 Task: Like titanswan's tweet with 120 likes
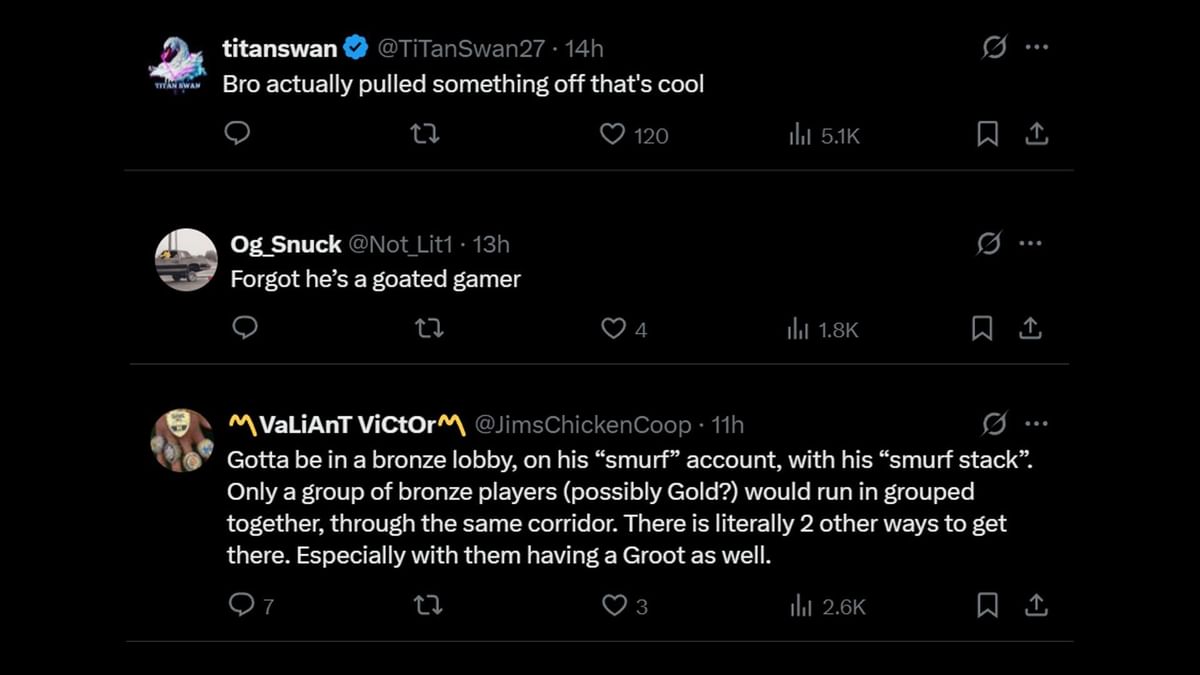(x=612, y=134)
